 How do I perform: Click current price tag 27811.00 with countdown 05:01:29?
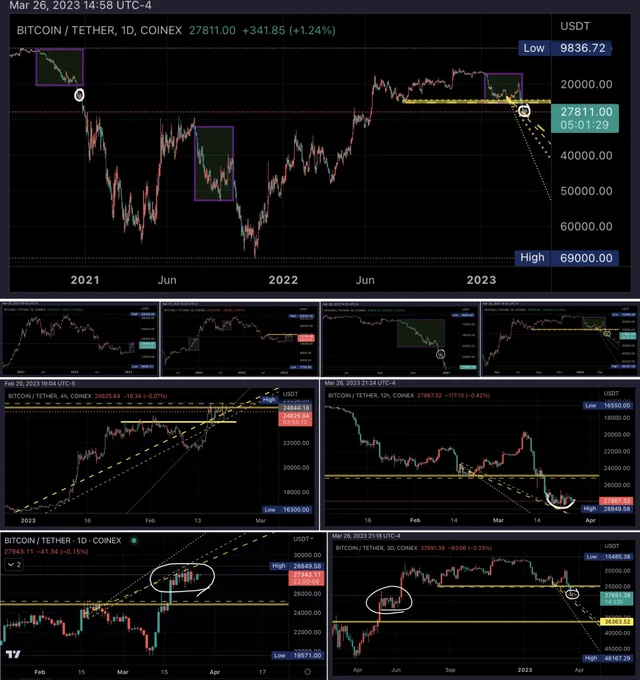[584, 118]
